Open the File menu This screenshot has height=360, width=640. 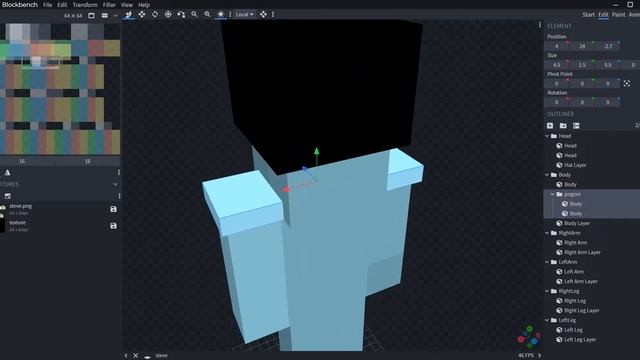pos(48,5)
